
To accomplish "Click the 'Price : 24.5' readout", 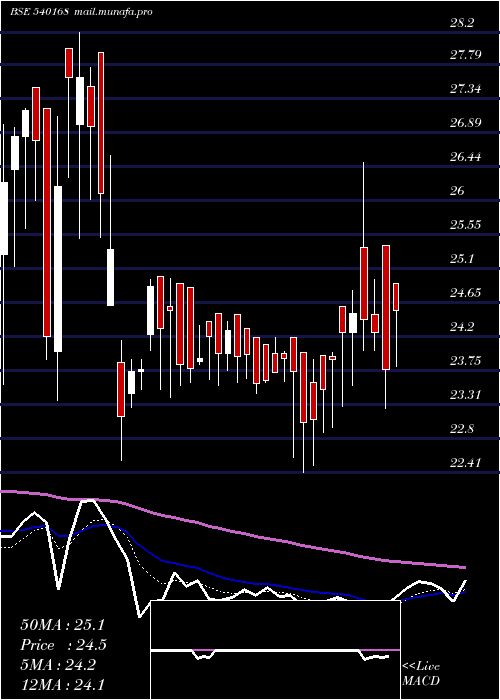I will point(63,645).
